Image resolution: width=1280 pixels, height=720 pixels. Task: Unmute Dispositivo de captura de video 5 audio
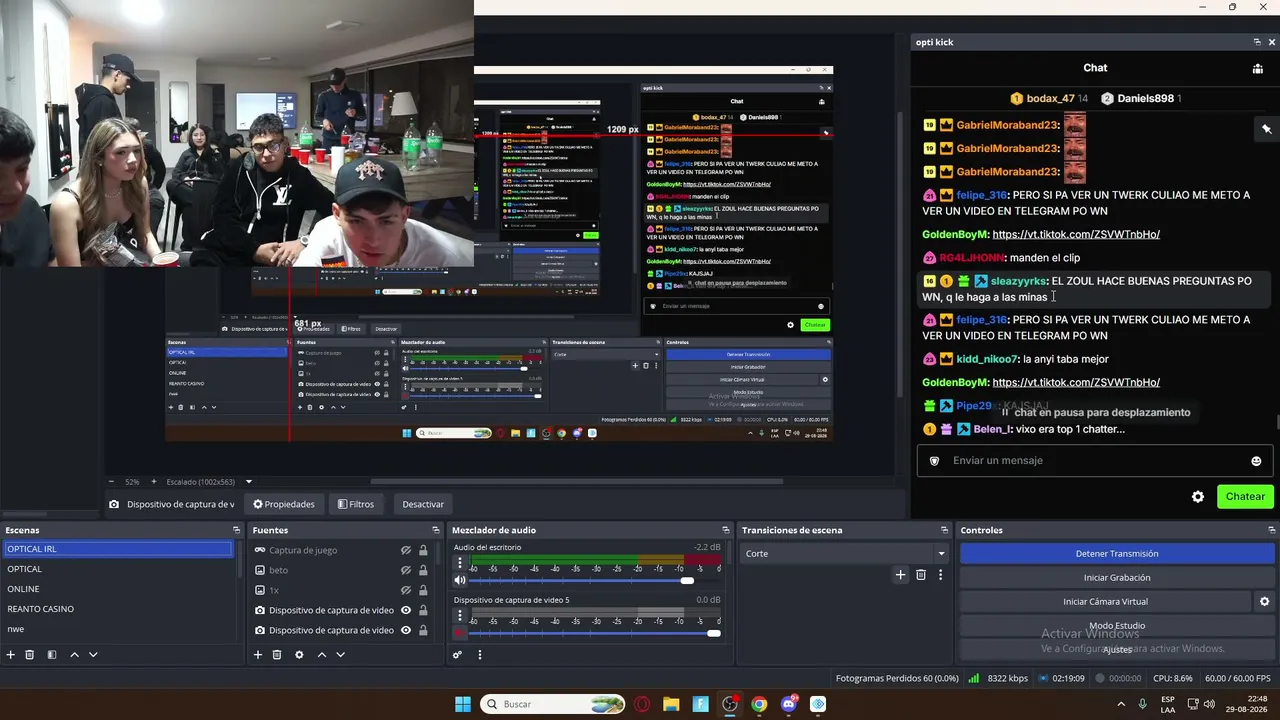point(460,633)
